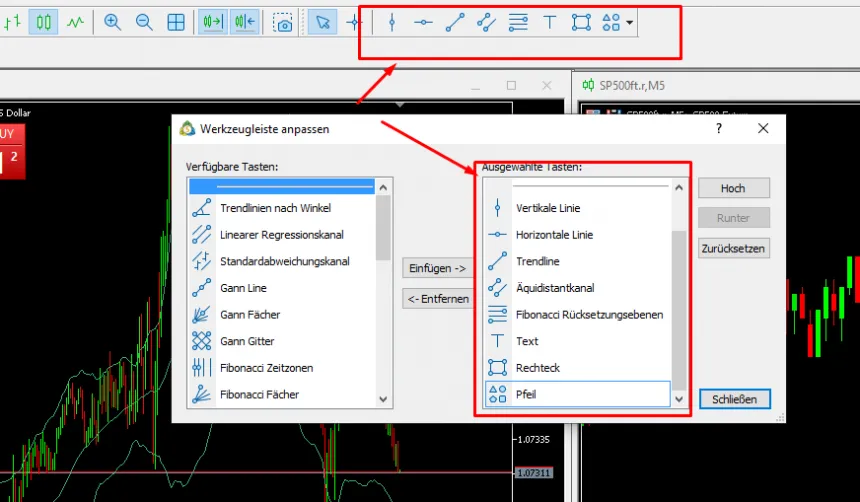
Task: Select Fibonacci Fächer entry
Action: [282, 394]
